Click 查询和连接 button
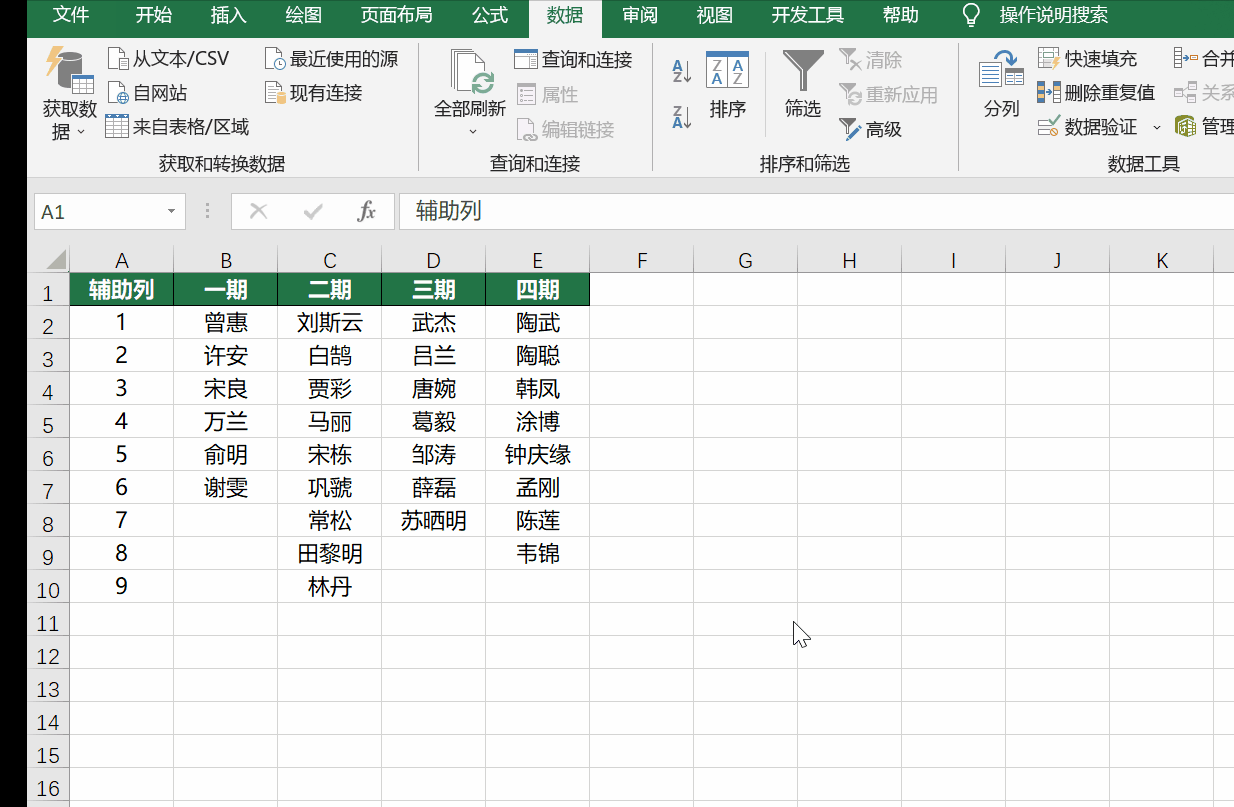The height and width of the screenshot is (807, 1234). point(574,60)
